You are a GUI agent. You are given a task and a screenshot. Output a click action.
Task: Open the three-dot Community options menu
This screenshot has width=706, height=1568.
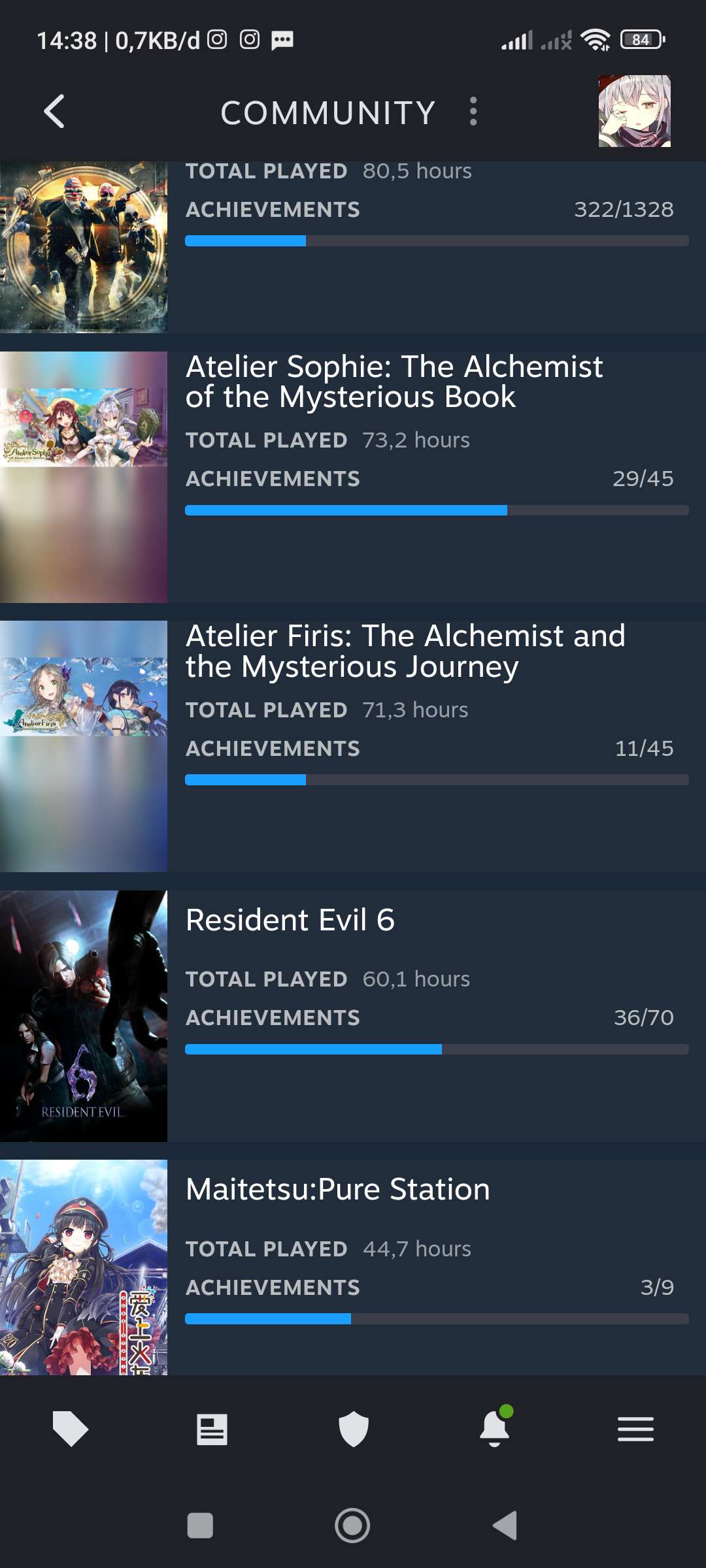pos(473,112)
